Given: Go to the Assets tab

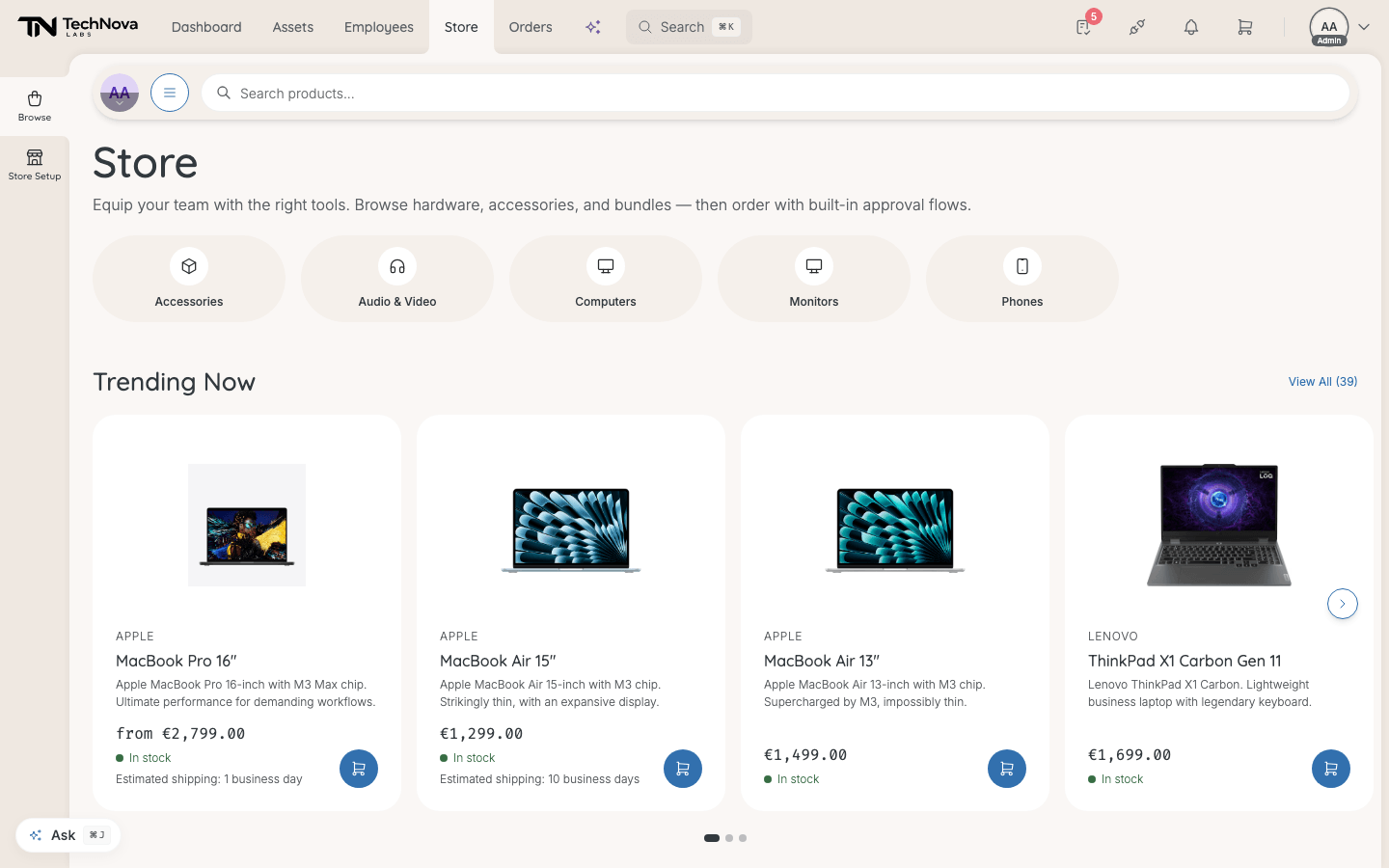Looking at the screenshot, I should 293,27.
